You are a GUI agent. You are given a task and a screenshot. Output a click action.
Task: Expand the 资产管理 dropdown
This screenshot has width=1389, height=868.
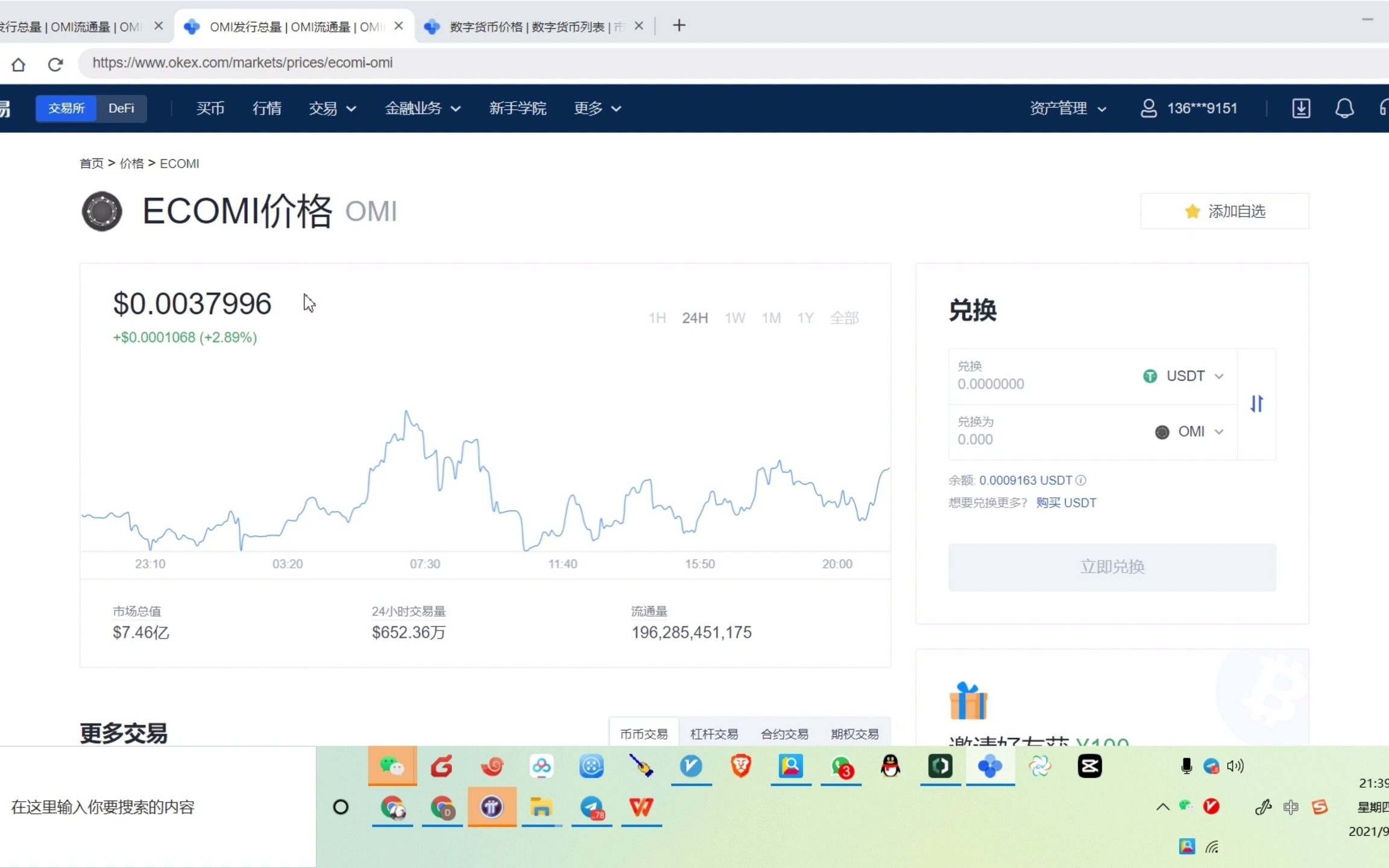click(1068, 108)
